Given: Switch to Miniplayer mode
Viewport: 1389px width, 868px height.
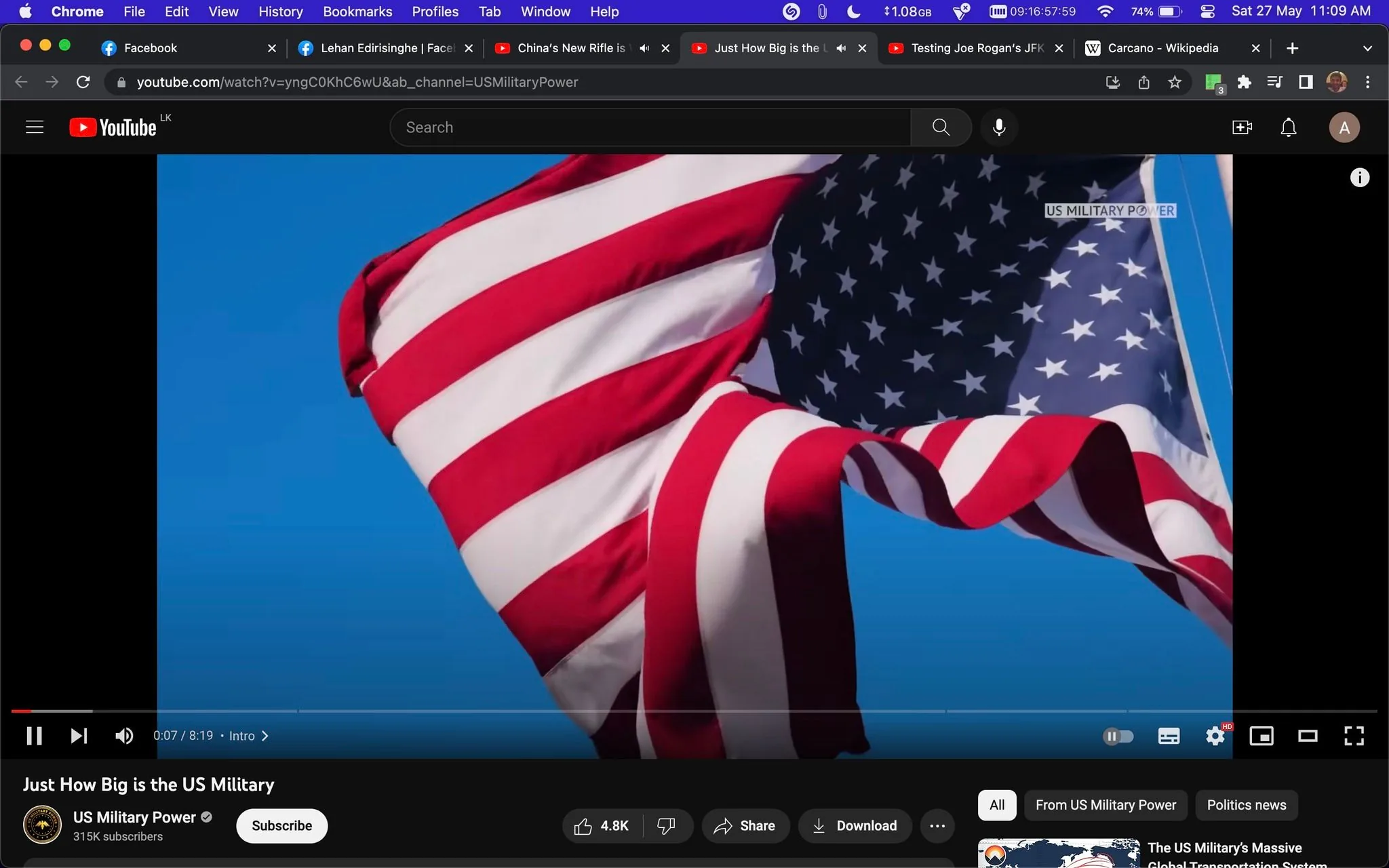Looking at the screenshot, I should (x=1261, y=736).
